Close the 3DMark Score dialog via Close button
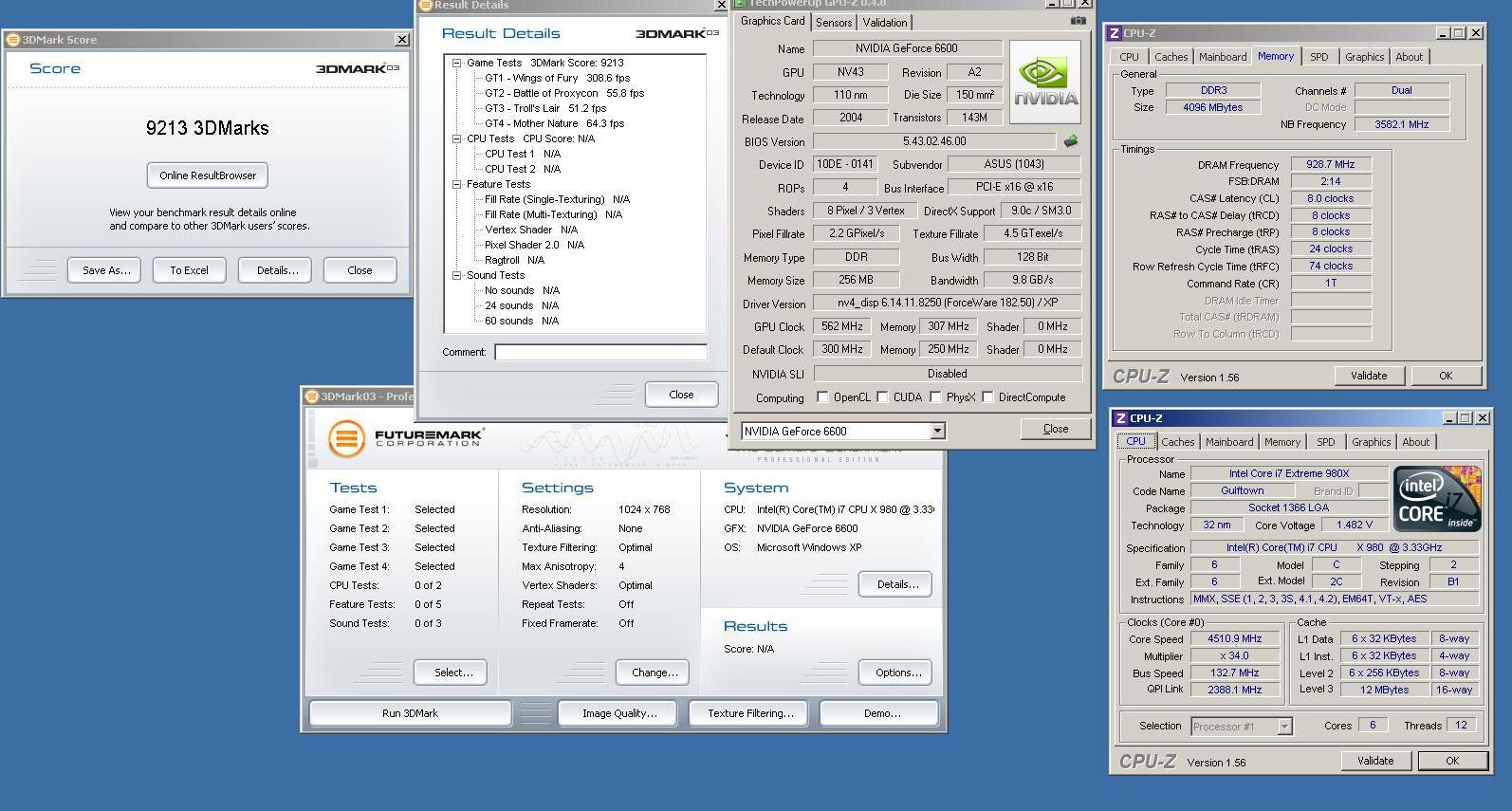Image resolution: width=1512 pixels, height=811 pixels. pos(360,270)
